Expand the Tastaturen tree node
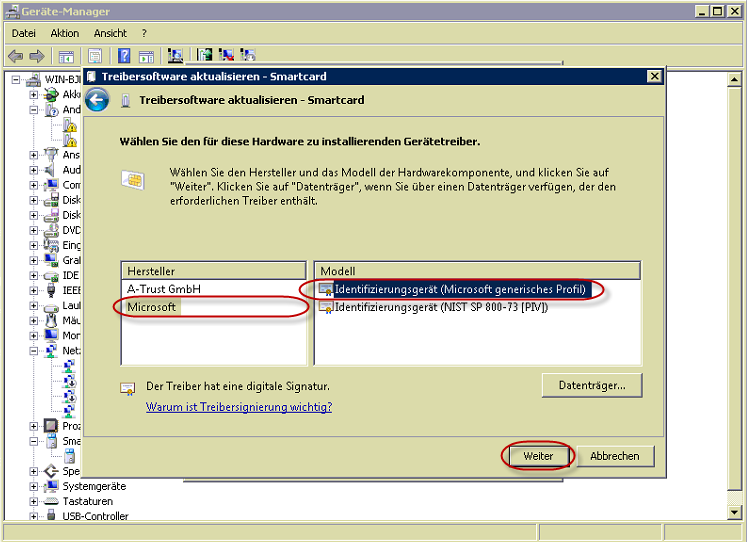 [x=34, y=501]
